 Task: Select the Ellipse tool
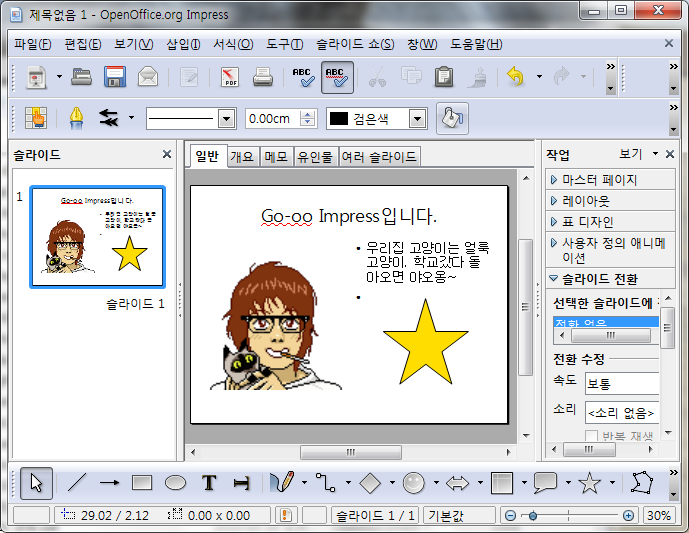point(175,483)
